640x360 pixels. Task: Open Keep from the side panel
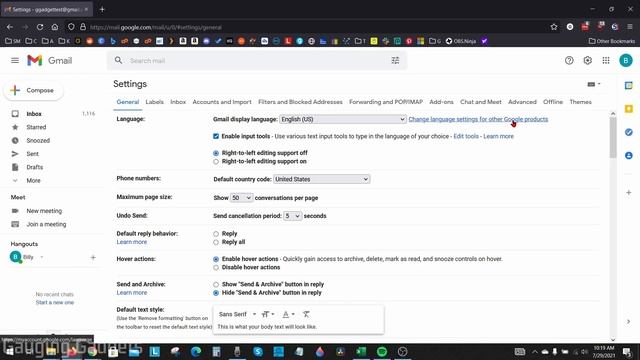[629, 109]
